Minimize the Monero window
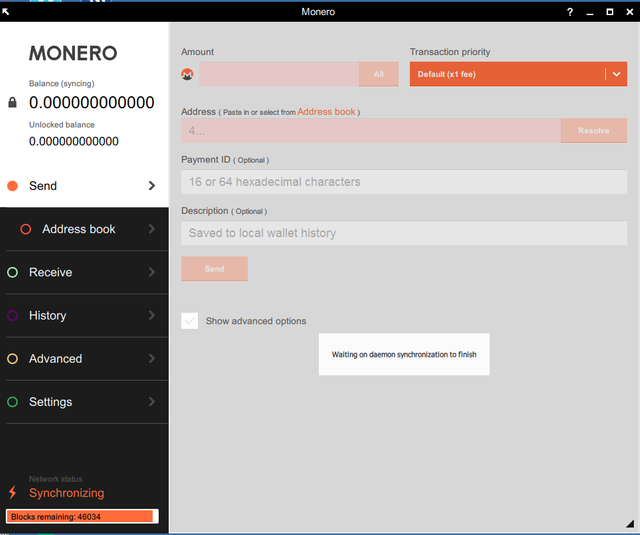The height and width of the screenshot is (535, 640). [590, 13]
